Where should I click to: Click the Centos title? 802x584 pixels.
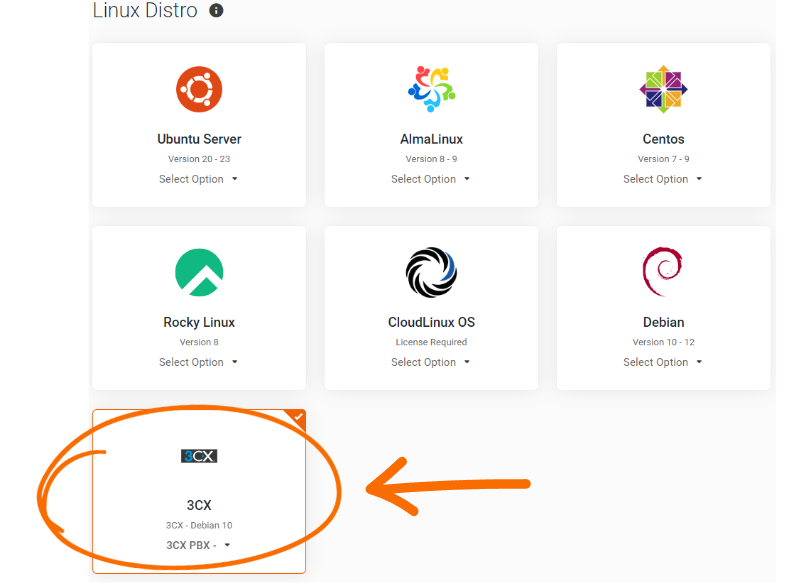[663, 139]
